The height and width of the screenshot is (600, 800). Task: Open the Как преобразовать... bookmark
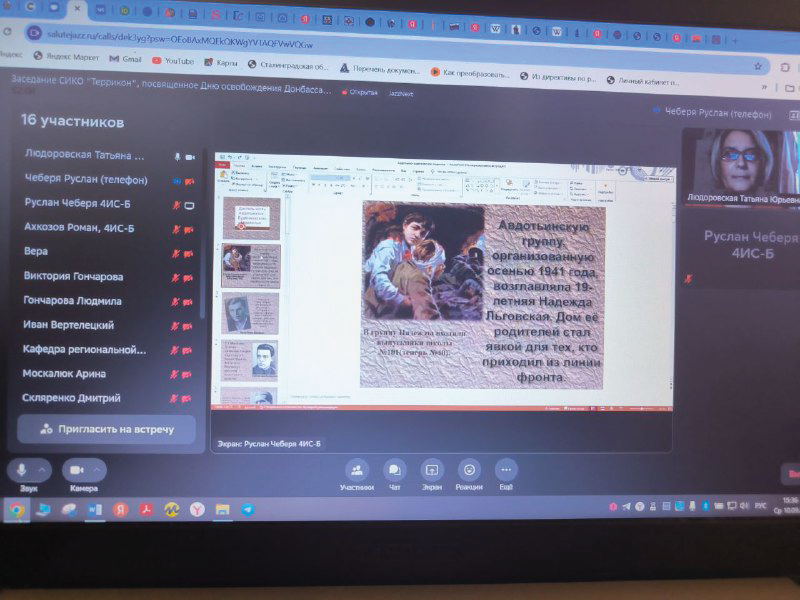[x=470, y=73]
